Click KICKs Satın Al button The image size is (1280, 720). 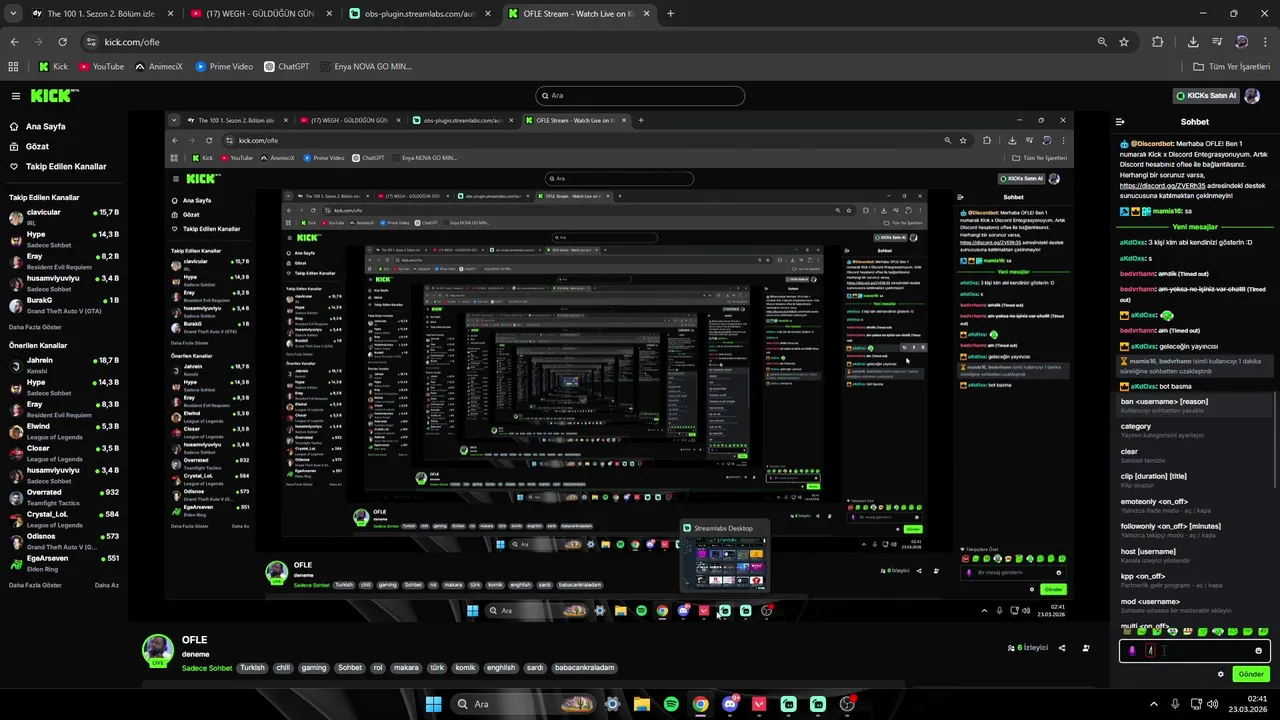point(1207,96)
